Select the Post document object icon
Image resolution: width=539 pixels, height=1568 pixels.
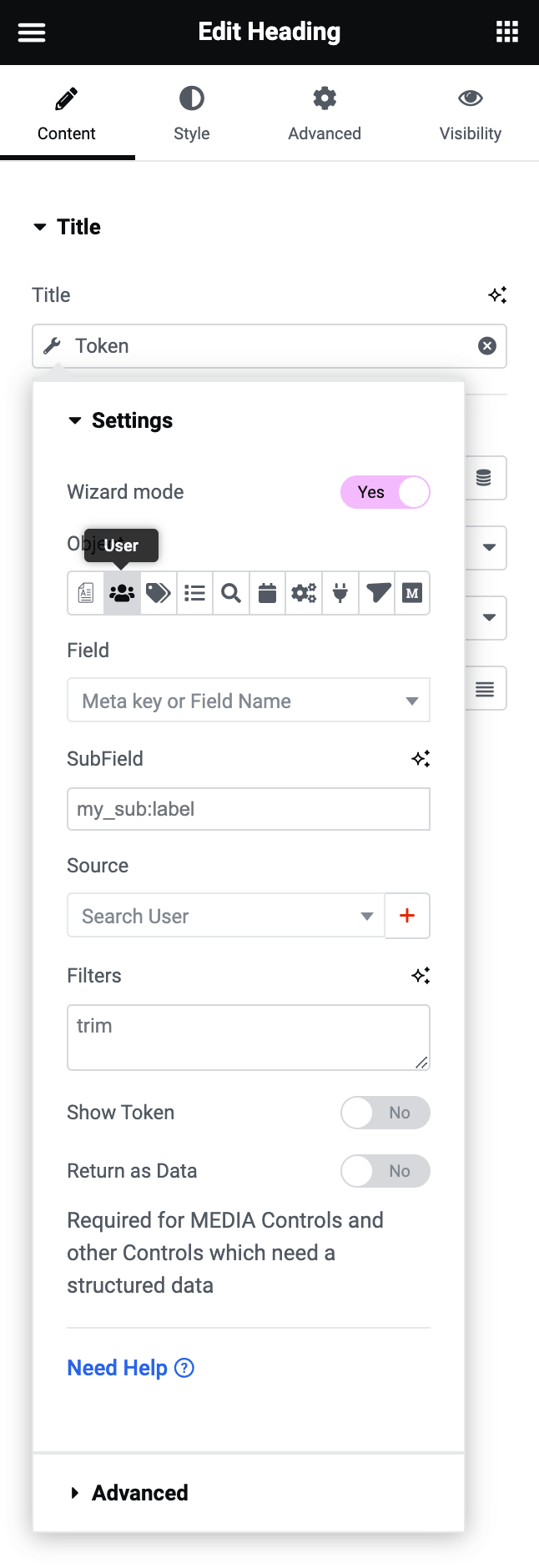click(86, 593)
